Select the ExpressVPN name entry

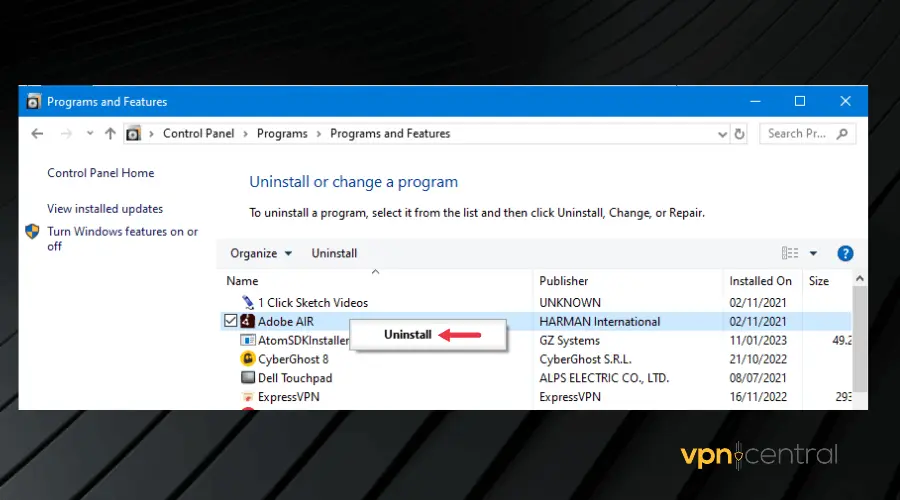tap(289, 397)
